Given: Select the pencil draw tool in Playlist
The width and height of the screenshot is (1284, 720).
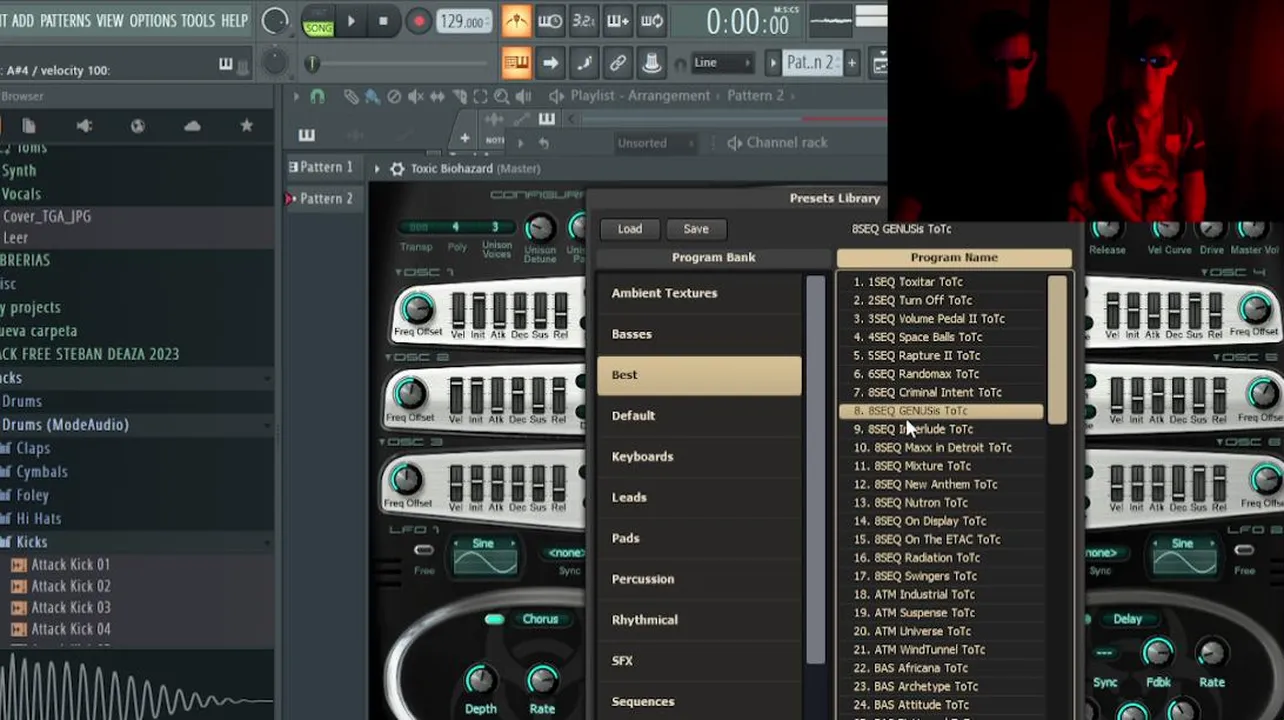Looking at the screenshot, I should coord(351,97).
